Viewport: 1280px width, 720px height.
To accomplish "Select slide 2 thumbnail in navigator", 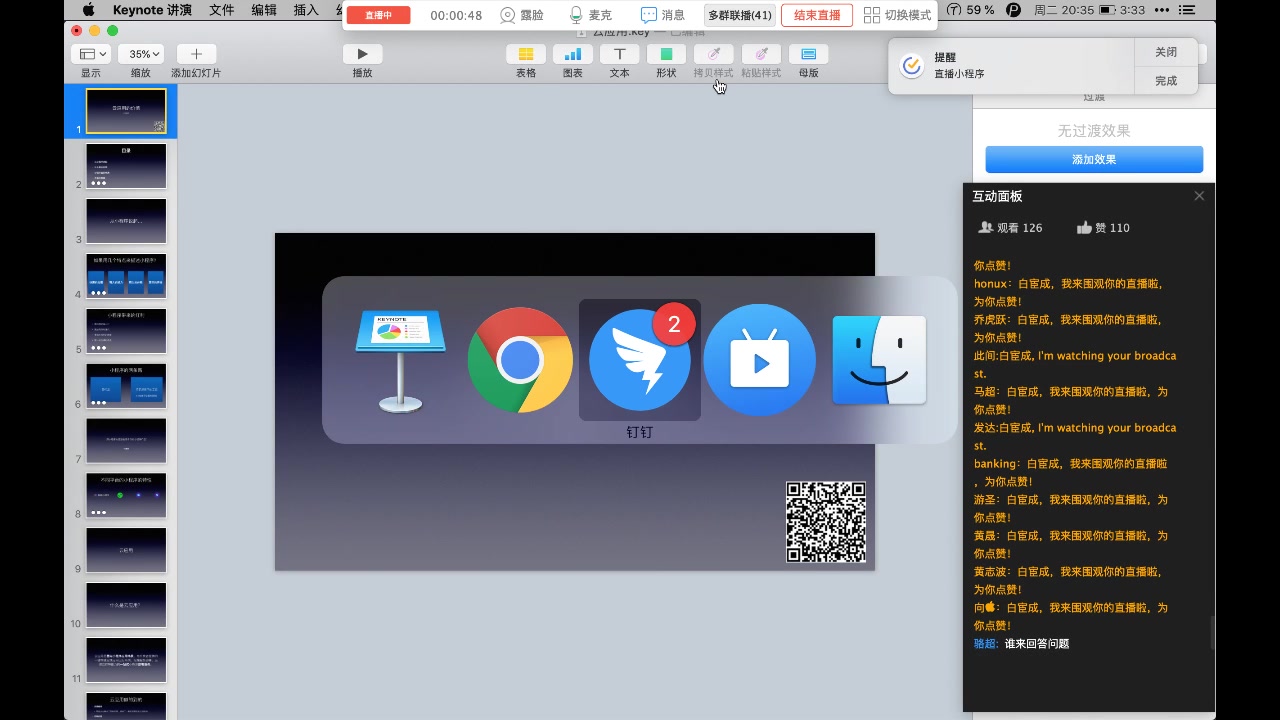I will pyautogui.click(x=126, y=166).
